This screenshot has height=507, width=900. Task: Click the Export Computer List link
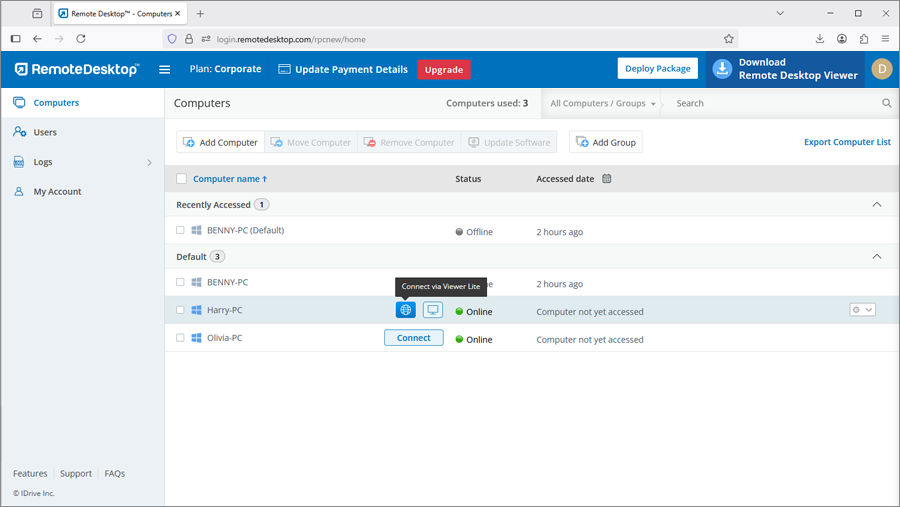tap(847, 142)
